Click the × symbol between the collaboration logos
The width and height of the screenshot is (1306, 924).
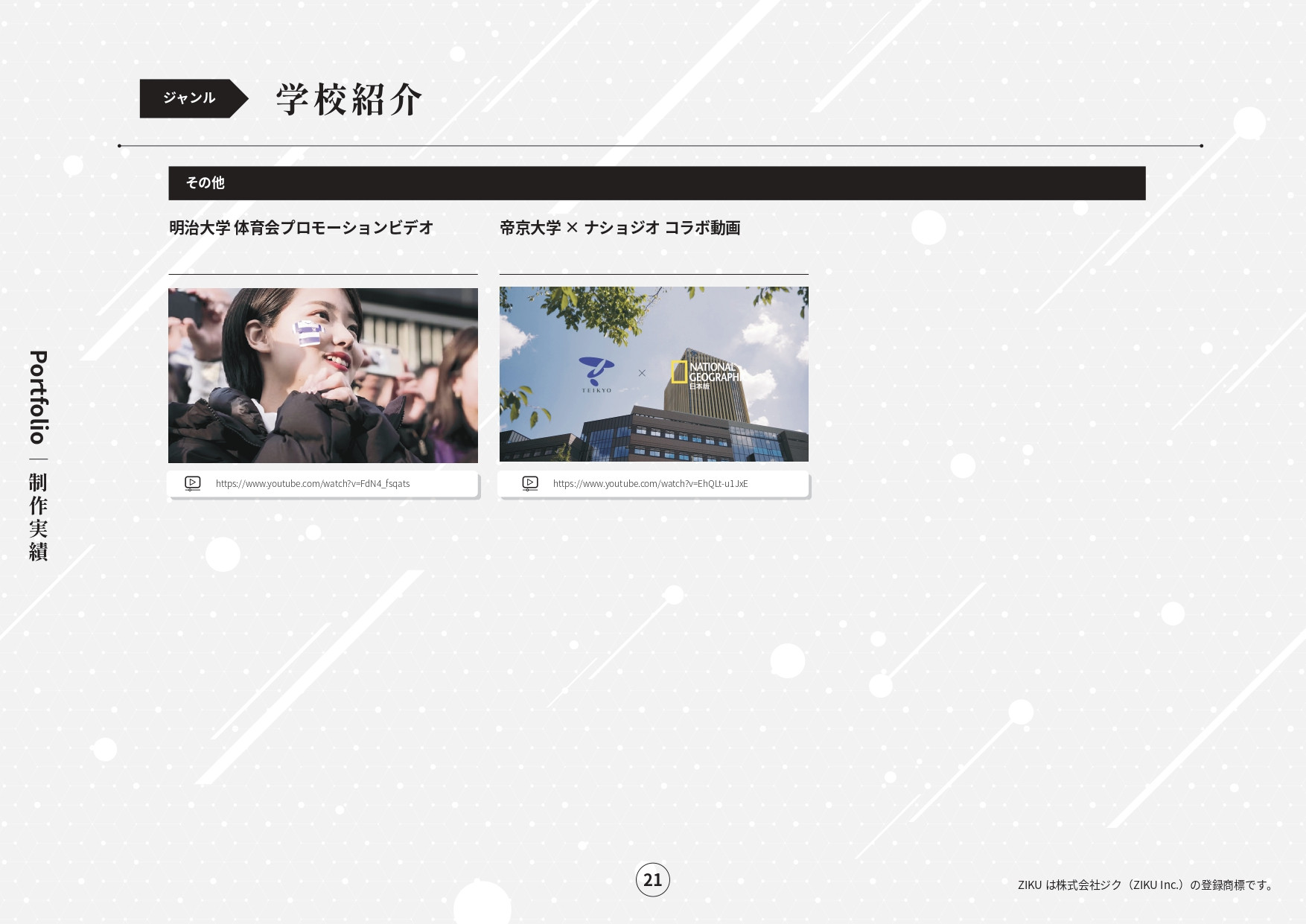pos(643,373)
